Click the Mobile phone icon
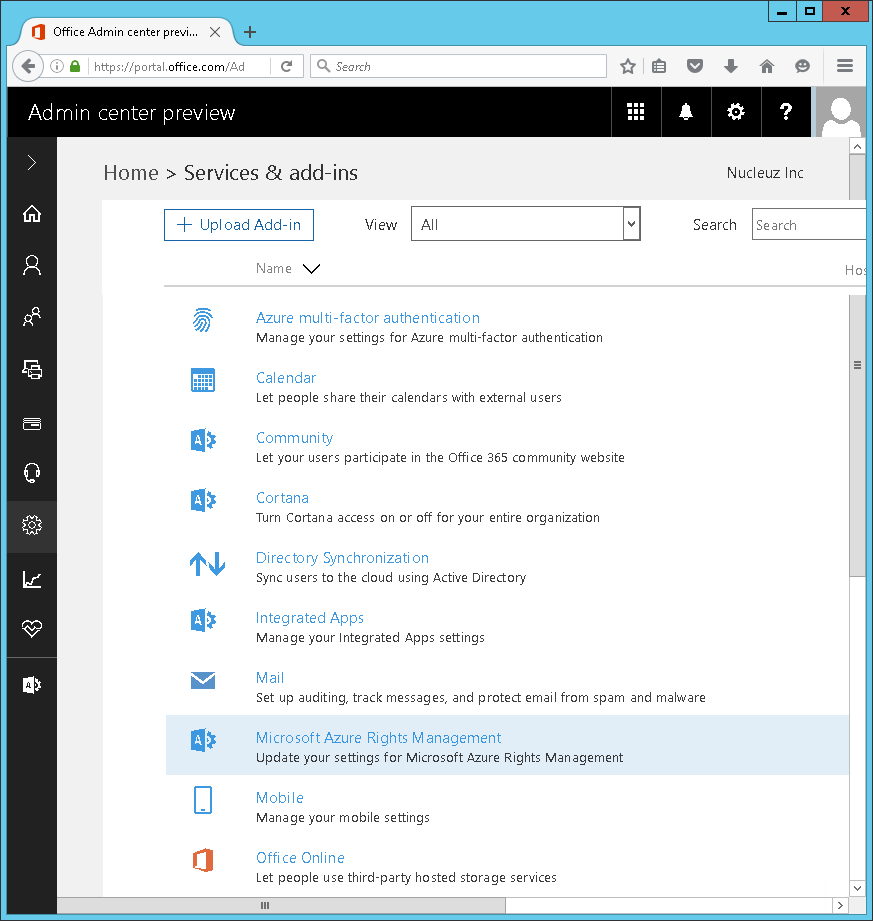 [x=203, y=800]
